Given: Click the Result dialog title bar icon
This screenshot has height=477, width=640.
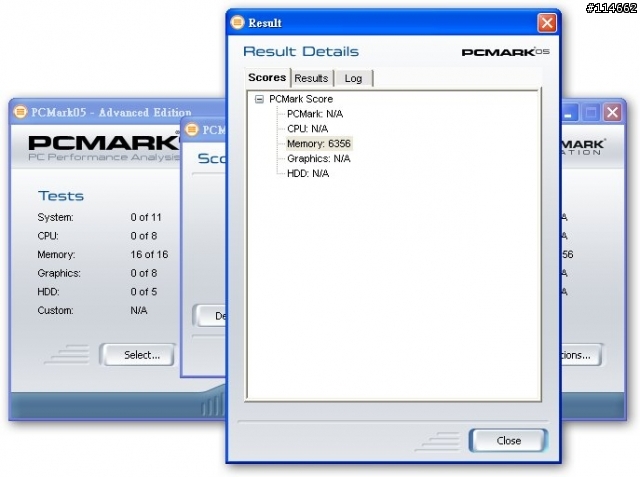Looking at the screenshot, I should [x=237, y=22].
